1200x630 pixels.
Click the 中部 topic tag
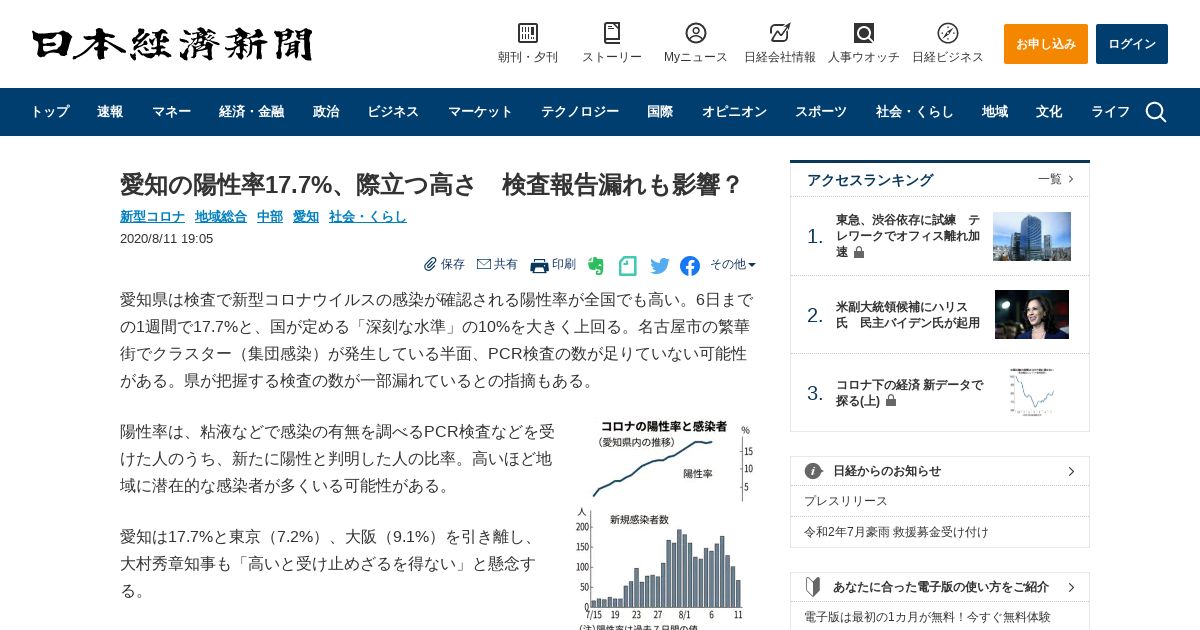(x=270, y=216)
